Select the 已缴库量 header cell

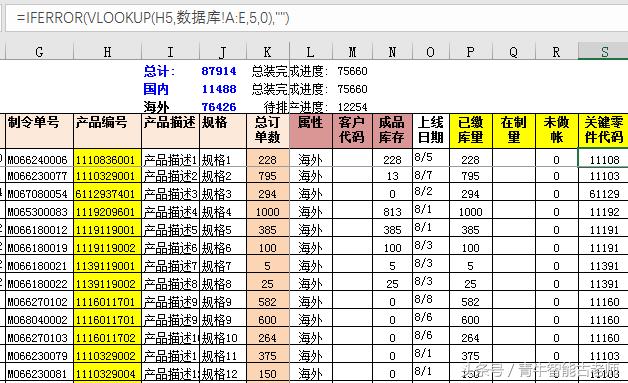click(x=471, y=131)
